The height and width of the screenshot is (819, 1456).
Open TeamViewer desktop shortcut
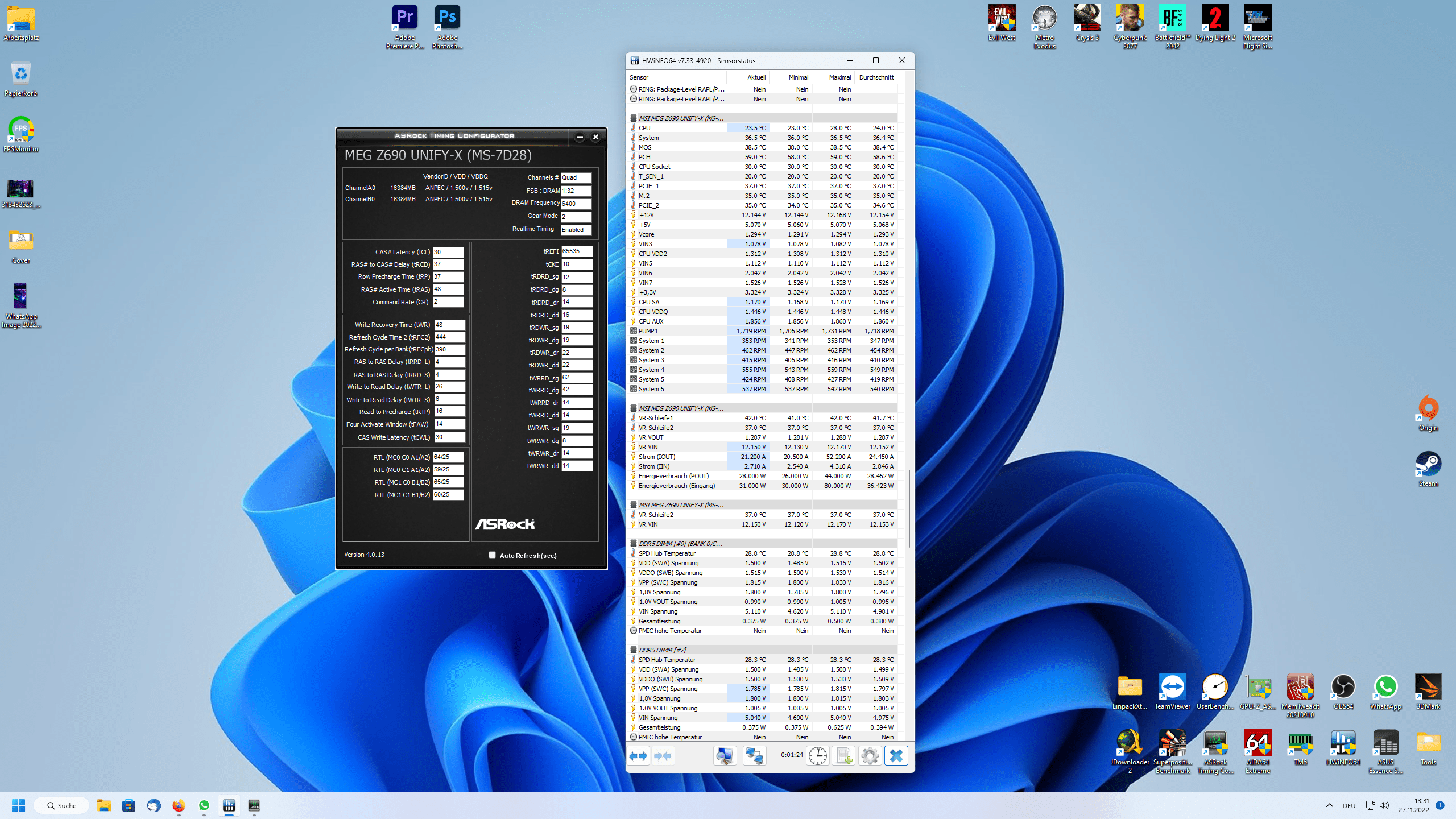point(1173,692)
